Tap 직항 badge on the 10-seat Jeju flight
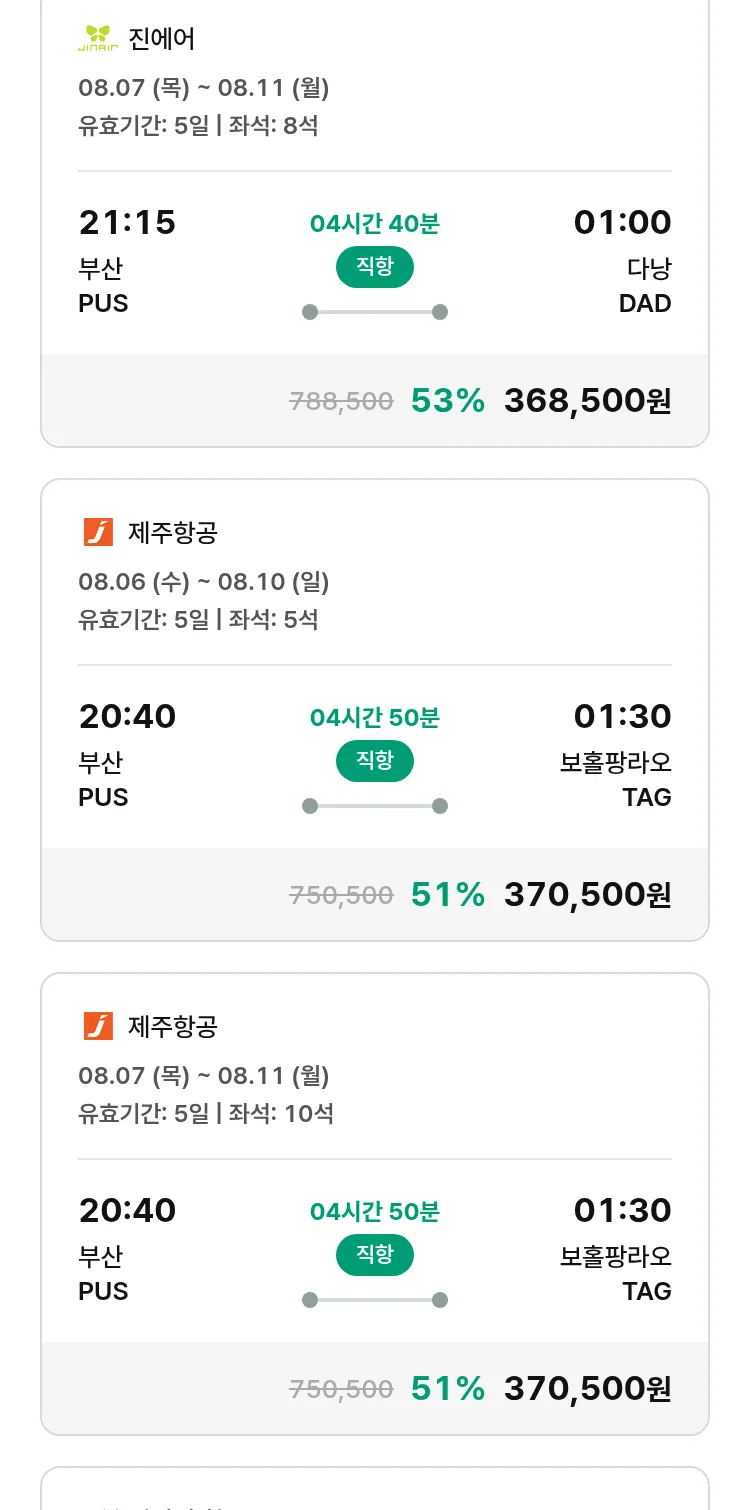The image size is (750, 1510). [374, 1255]
